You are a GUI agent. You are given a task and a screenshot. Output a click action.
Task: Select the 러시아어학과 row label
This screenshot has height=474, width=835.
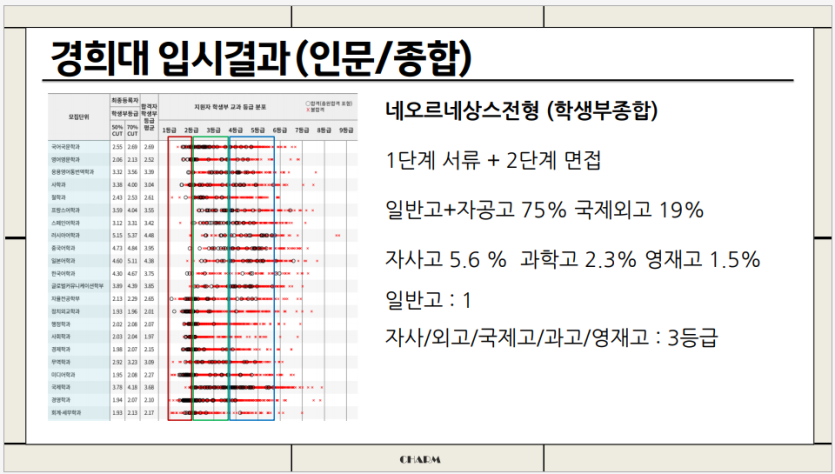point(66,235)
